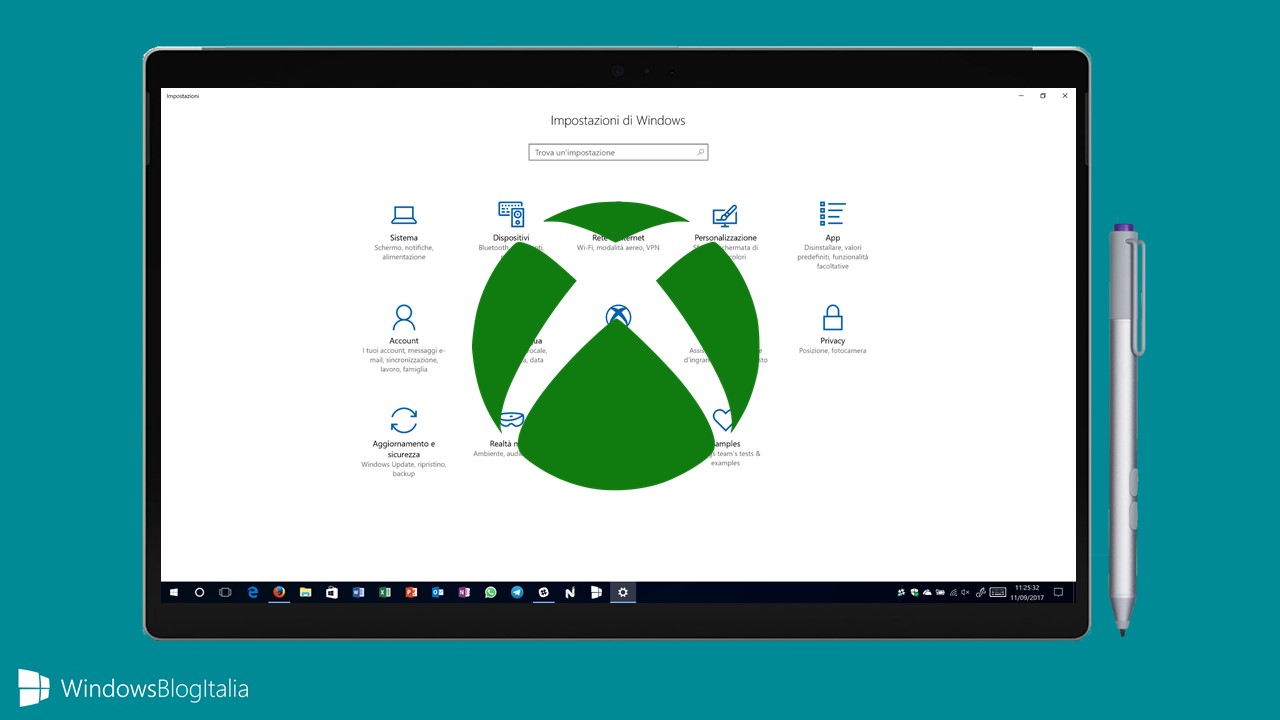
Task: Launch Excel from the taskbar
Action: pyautogui.click(x=385, y=592)
